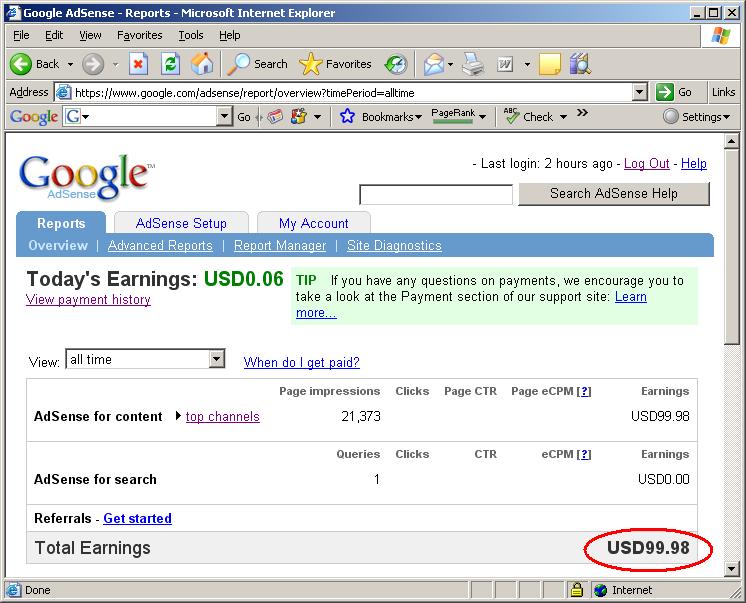
Task: Expand Edit with Word dropdown arrow
Action: [527, 64]
